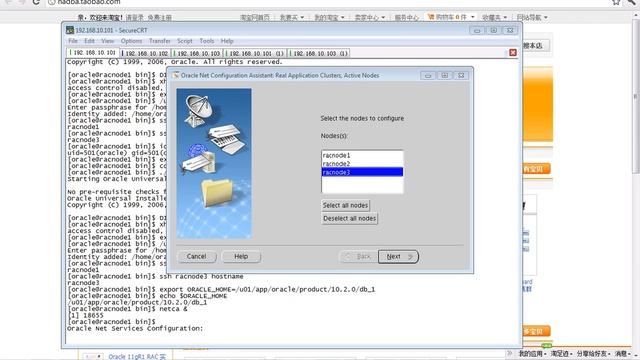Image resolution: width=640 pixels, height=360 pixels.
Task: Cancel the Net Configuration Assistant dialog
Action: (196, 256)
